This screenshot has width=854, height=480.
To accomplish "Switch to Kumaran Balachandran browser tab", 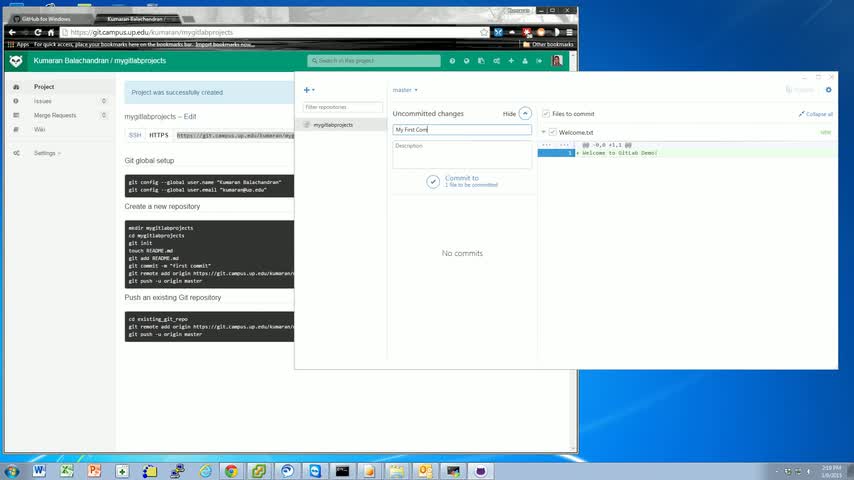I will (137, 19).
